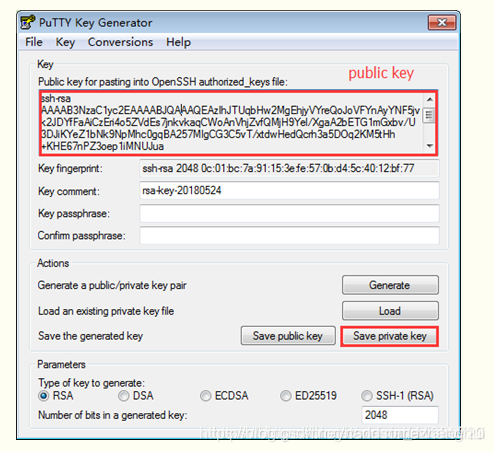Screen dimensions: 494x452
Task: Open the Conversions menu
Action: 120,42
